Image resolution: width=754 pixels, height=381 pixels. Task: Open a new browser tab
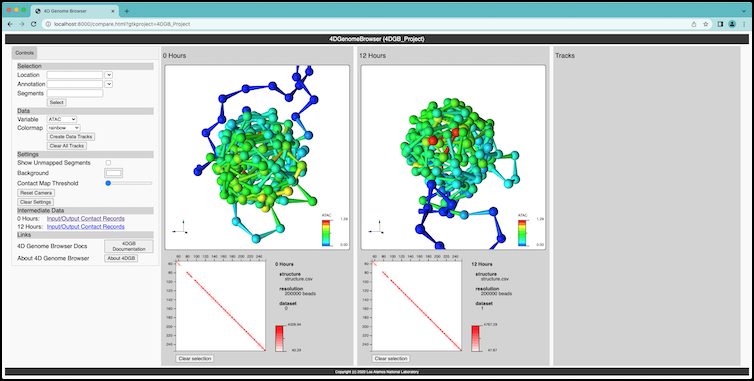(127, 11)
